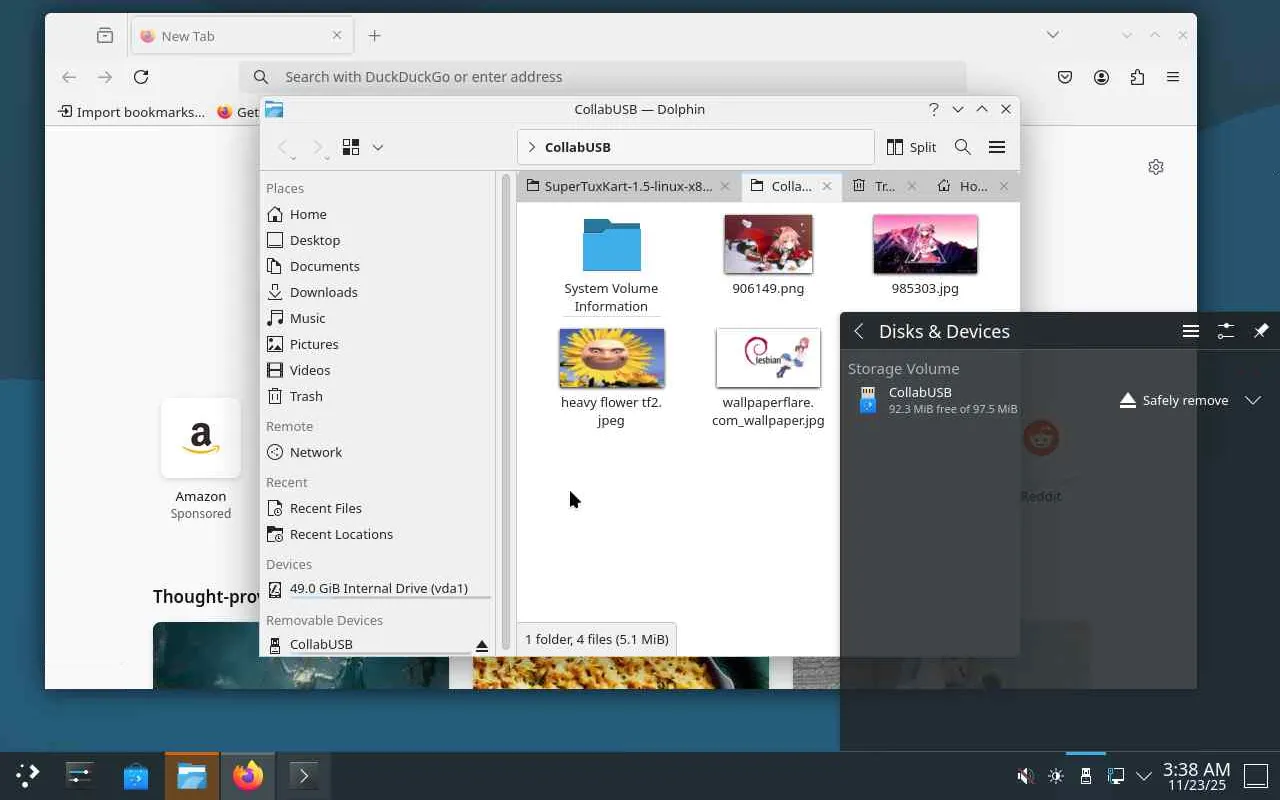This screenshot has height=800, width=1280.
Task: Expand the view mode dropdown in Dolphin
Action: [x=378, y=147]
